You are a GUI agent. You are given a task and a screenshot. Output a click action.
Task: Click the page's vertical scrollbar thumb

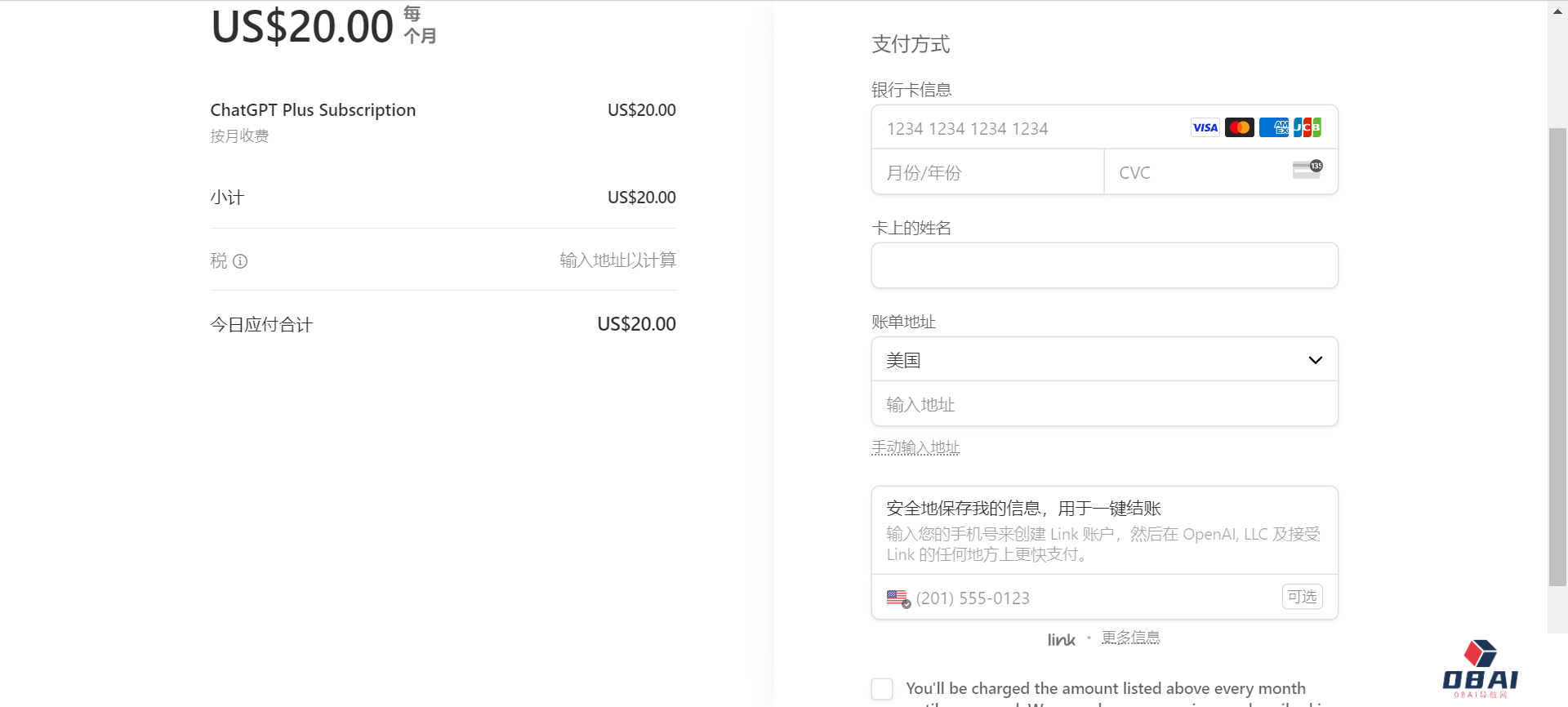pyautogui.click(x=1557, y=356)
